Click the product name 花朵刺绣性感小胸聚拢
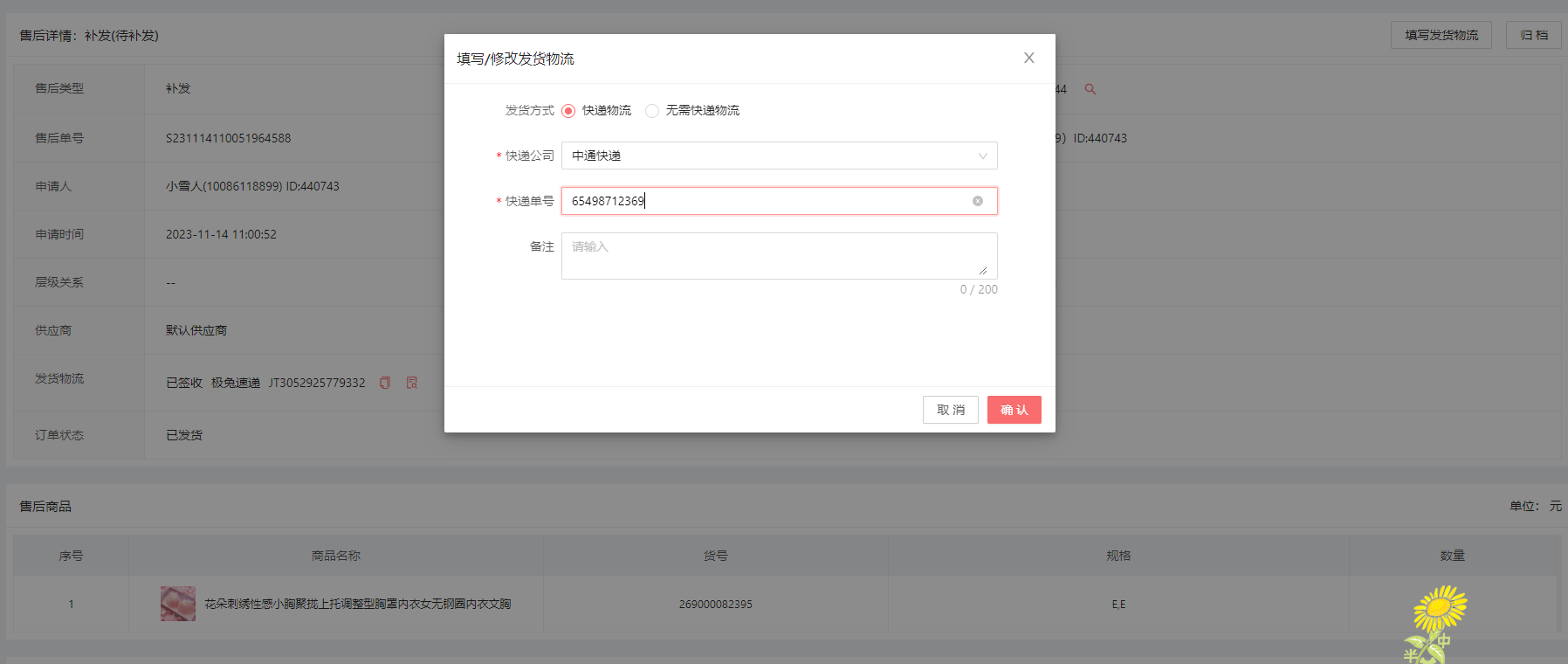This screenshot has height=664, width=1568. [358, 604]
